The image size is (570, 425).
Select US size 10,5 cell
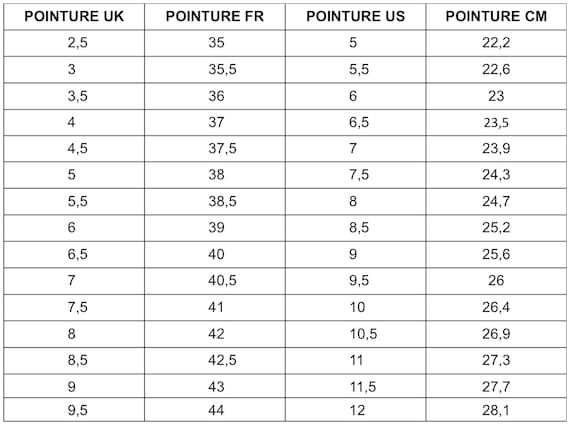[356, 334]
